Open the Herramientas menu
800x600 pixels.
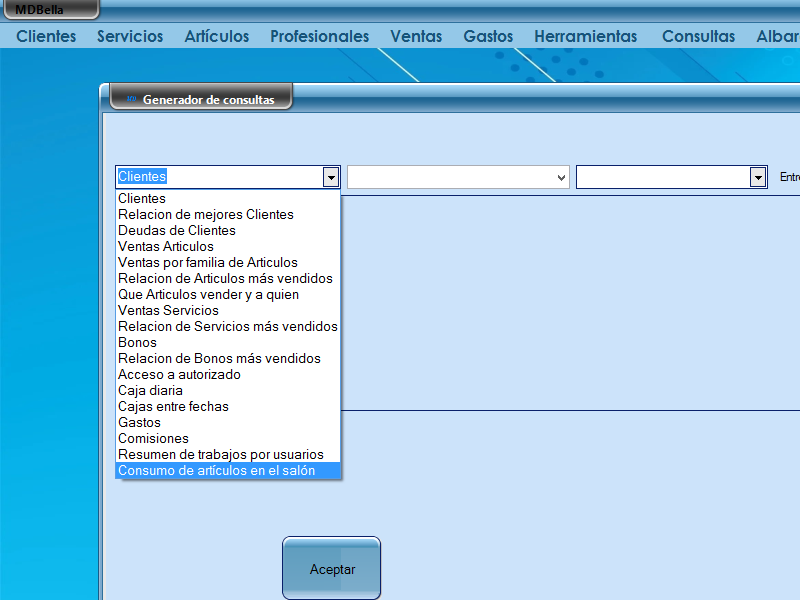click(585, 36)
